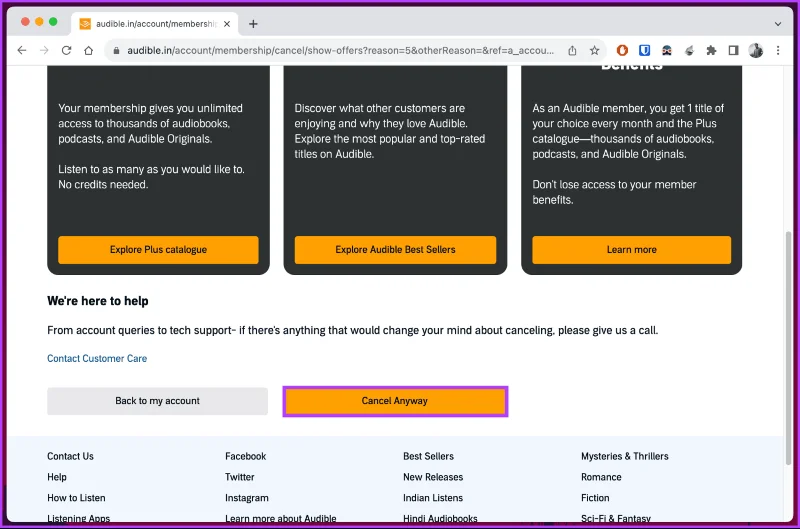
Task: Open Chrome three-dot menu
Action: 778,50
